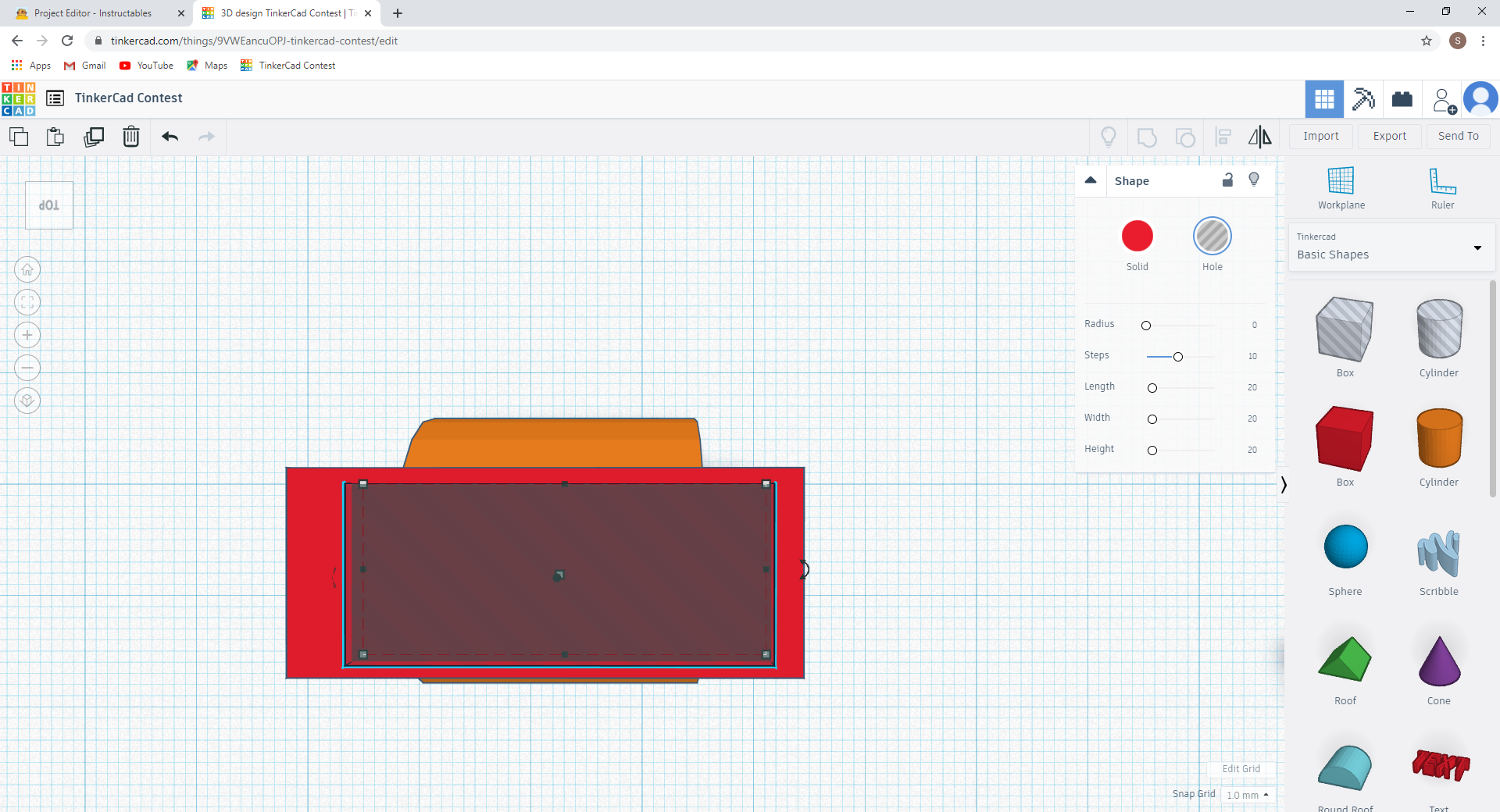Redo the last action

(206, 137)
